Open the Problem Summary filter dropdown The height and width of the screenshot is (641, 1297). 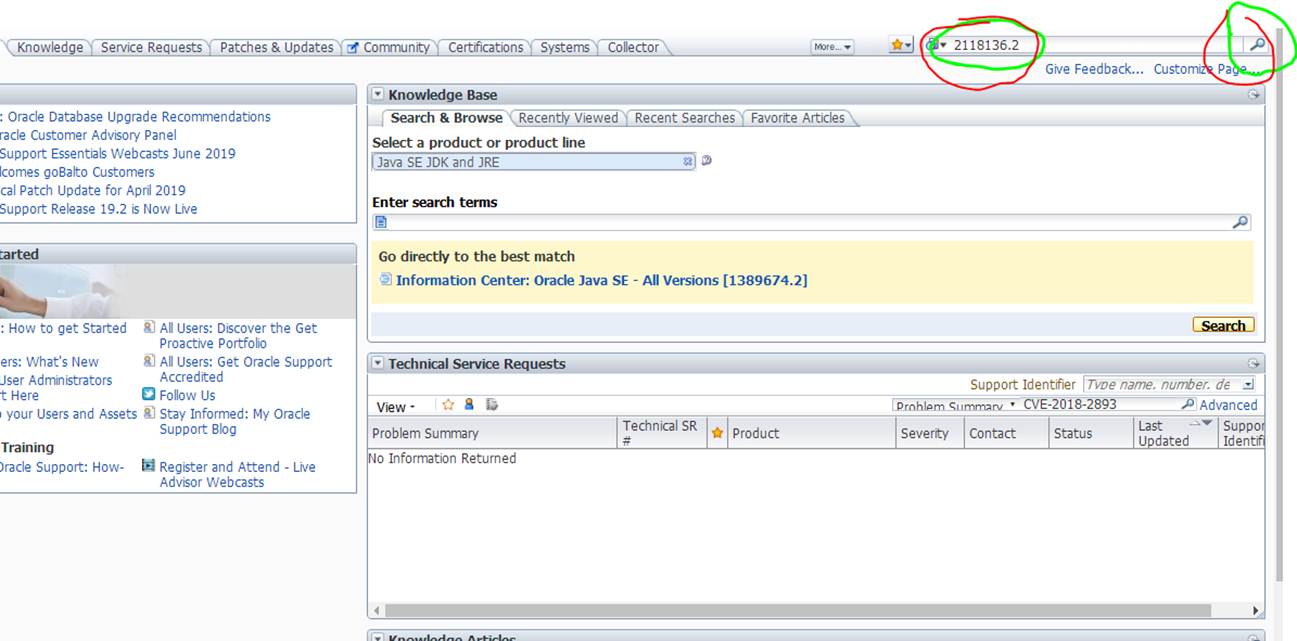(x=1012, y=405)
